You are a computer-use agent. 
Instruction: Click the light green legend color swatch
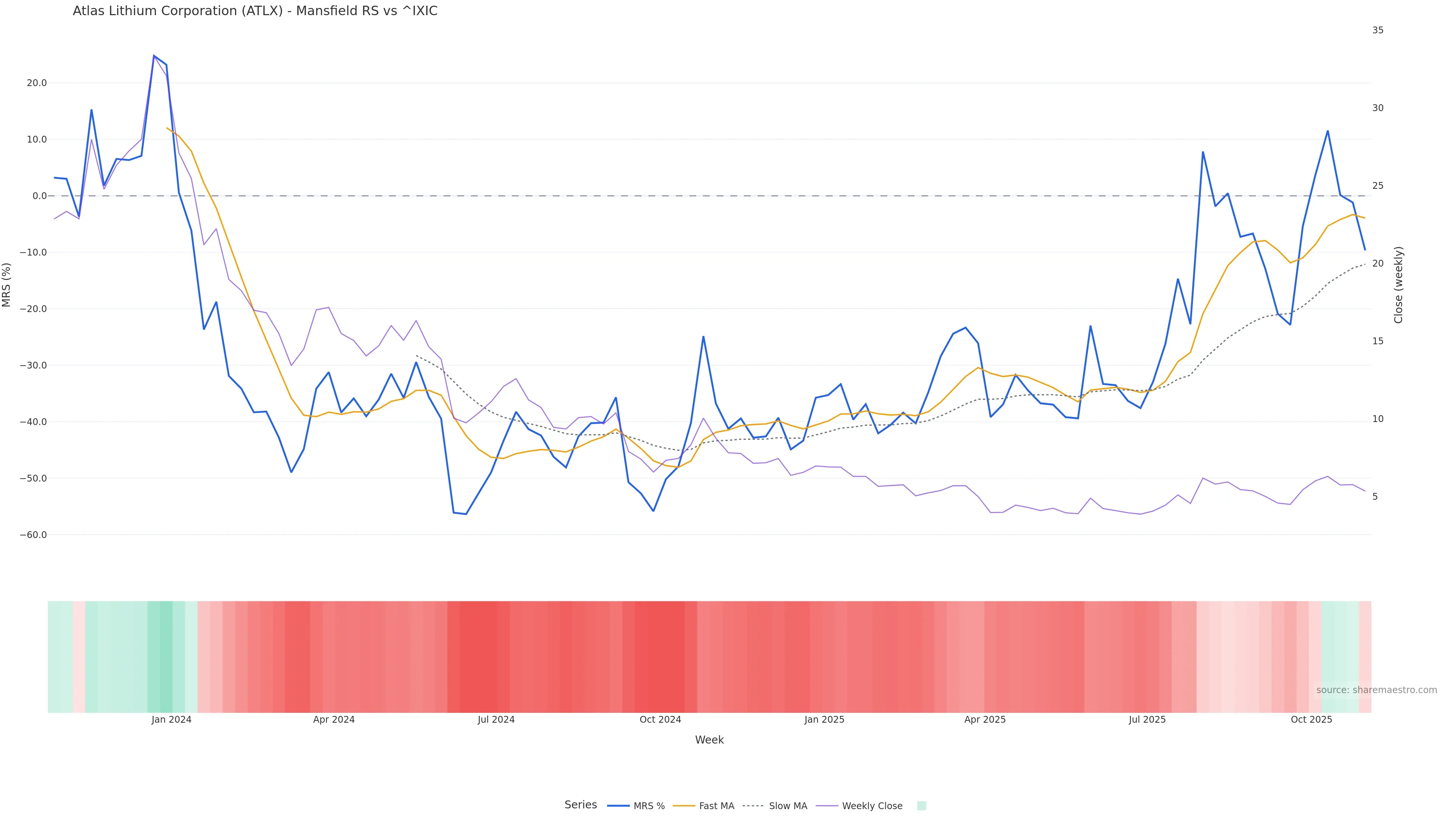coord(921,806)
